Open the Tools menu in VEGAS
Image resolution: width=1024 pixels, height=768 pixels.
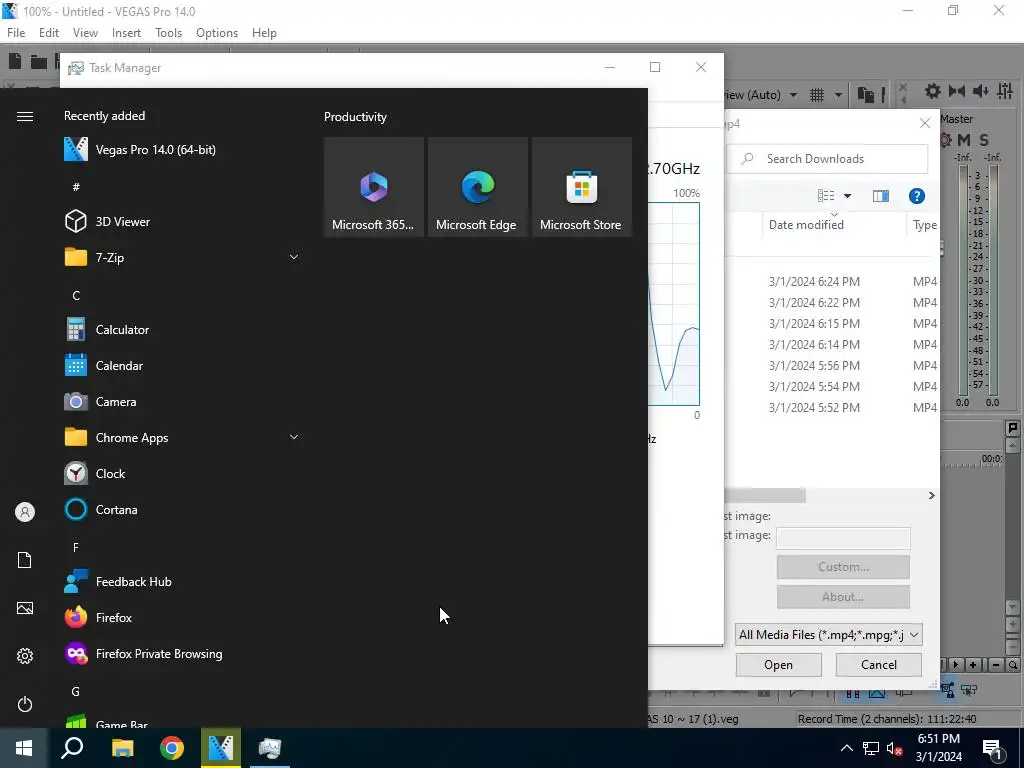pyautogui.click(x=168, y=33)
